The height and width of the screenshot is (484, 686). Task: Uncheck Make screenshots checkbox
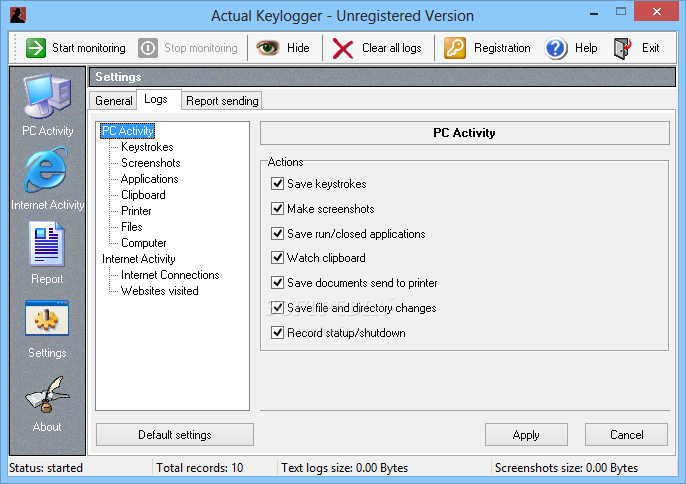point(277,208)
